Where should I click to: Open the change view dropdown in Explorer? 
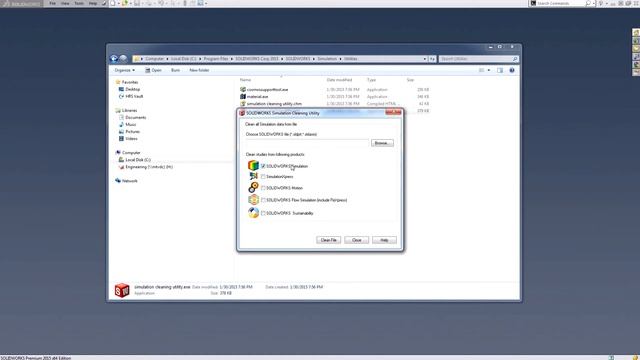pyautogui.click(x=489, y=70)
